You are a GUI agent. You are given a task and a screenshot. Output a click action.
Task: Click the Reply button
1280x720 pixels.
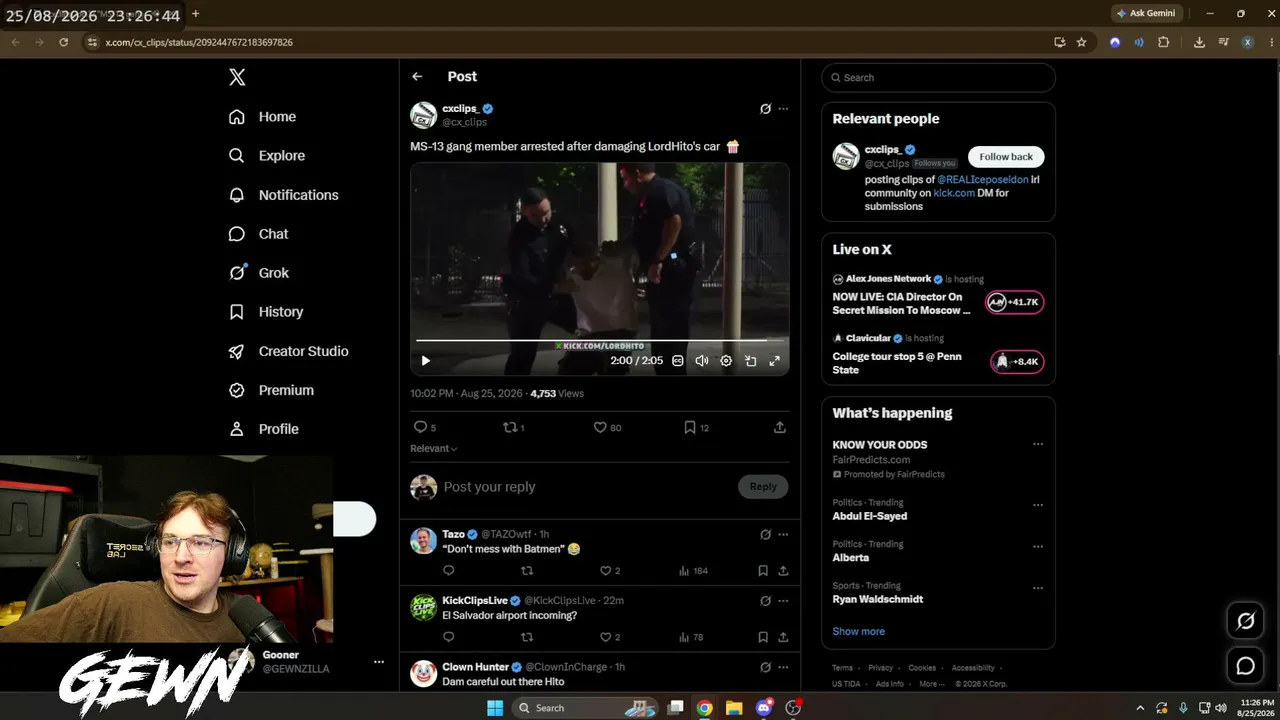coord(763,487)
